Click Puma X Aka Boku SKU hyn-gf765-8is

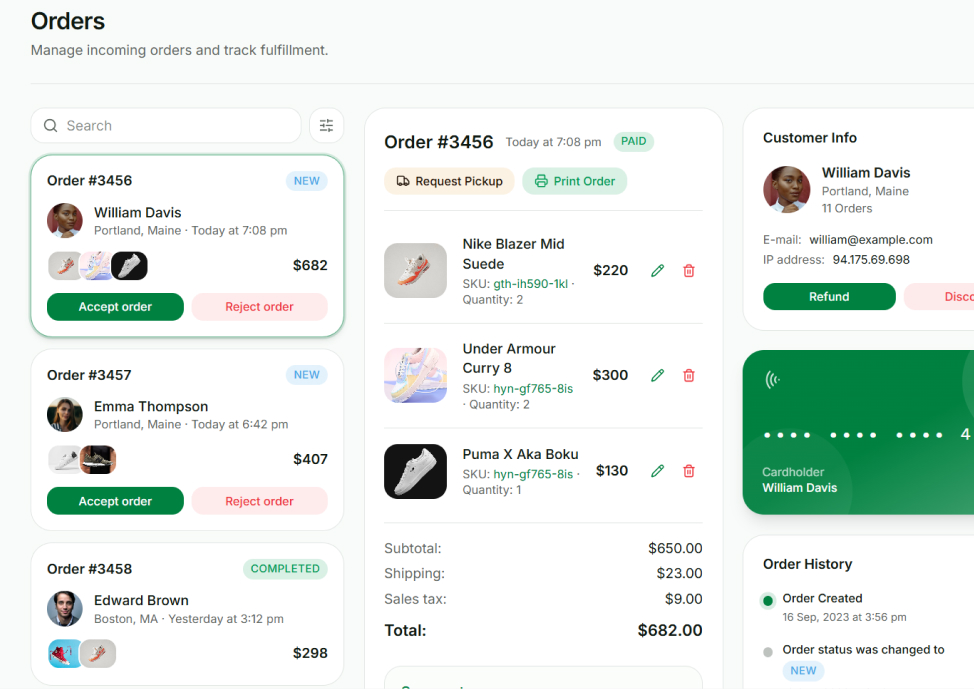pos(533,474)
